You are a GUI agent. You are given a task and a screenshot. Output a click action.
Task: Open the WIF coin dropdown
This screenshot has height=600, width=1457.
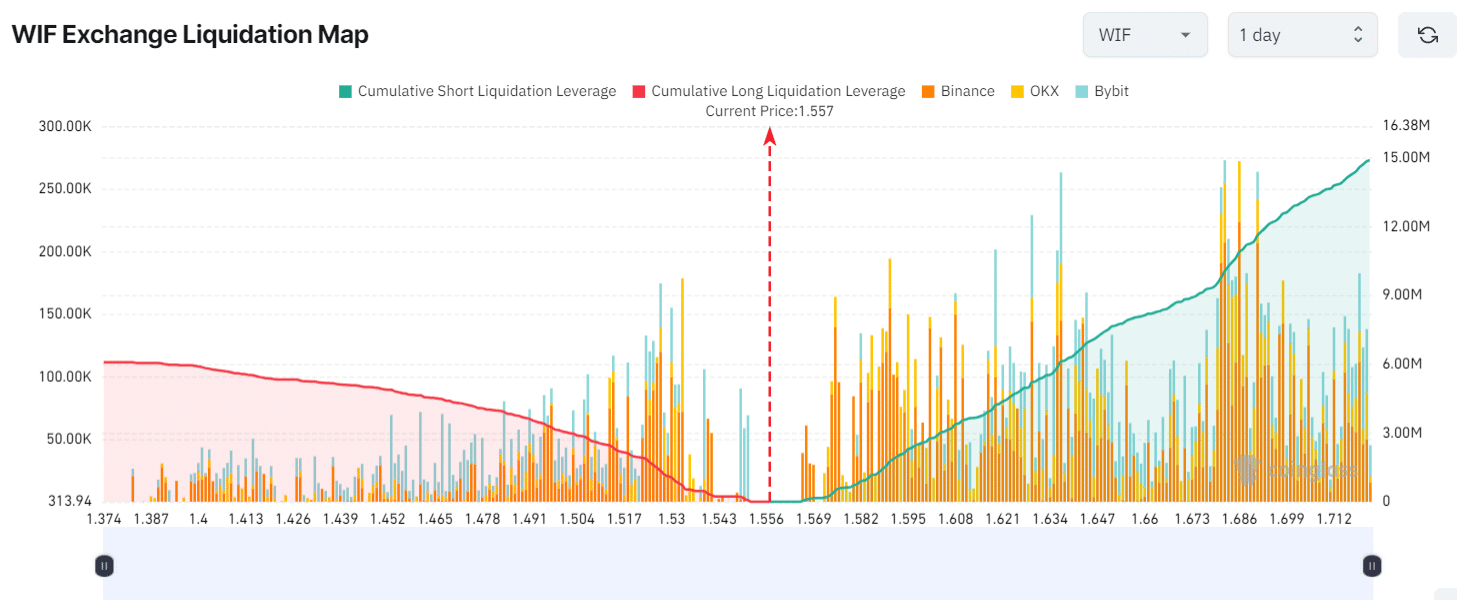(x=1145, y=35)
